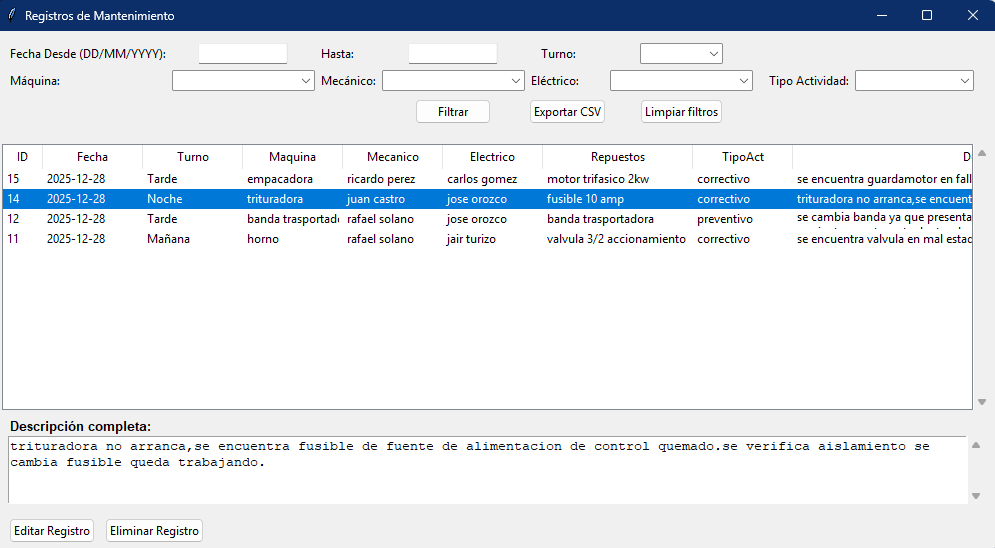Image resolution: width=995 pixels, height=548 pixels.
Task: Sort by the Fecha column header
Action: (92, 157)
